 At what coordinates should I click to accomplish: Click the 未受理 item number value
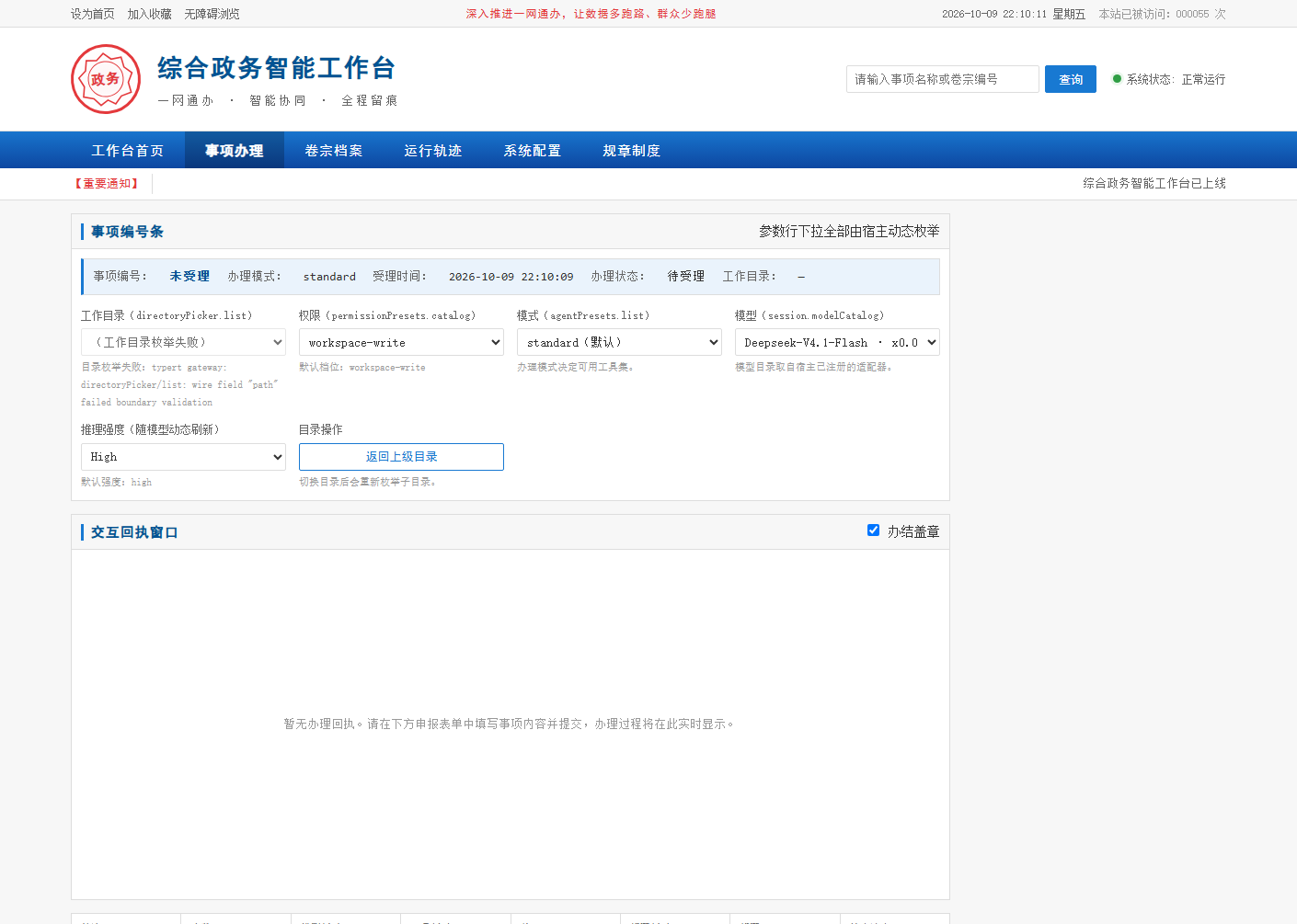189,276
